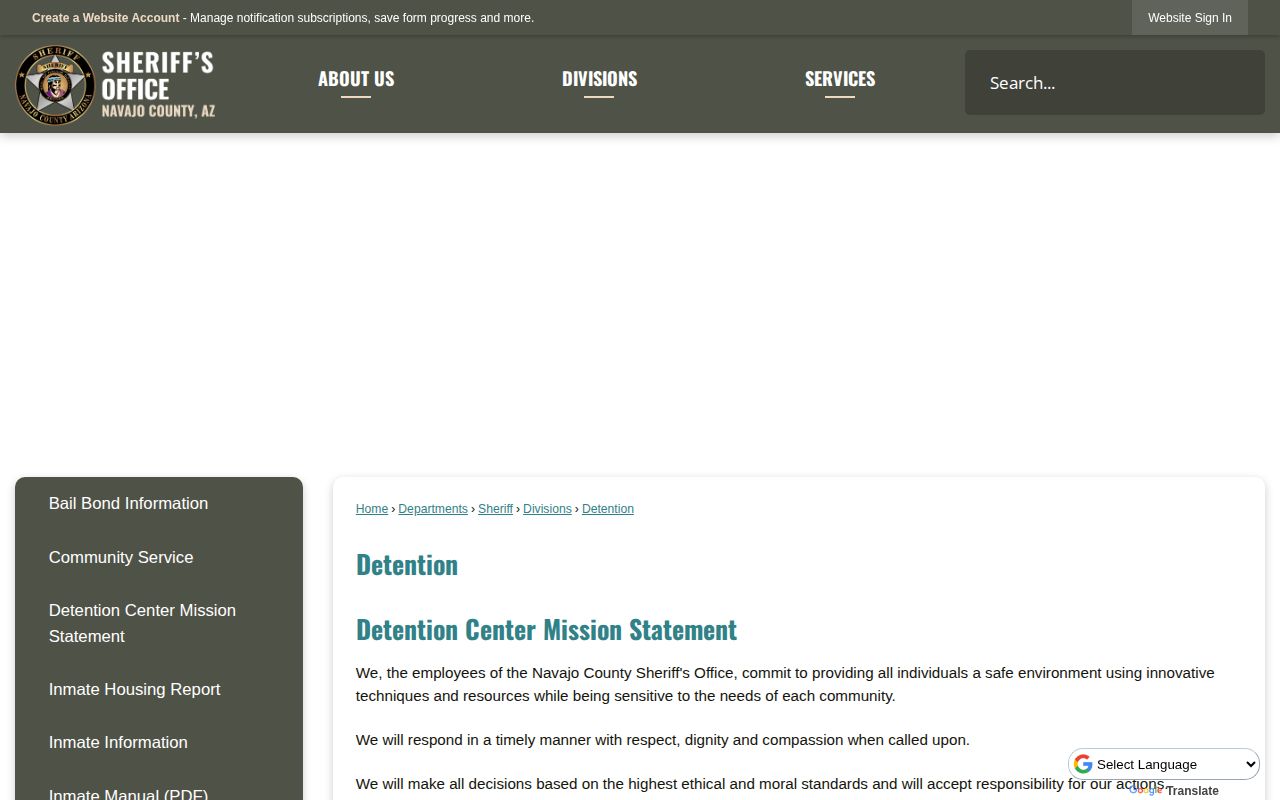Click Create a Website Account link
The width and height of the screenshot is (1280, 800).
[106, 18]
